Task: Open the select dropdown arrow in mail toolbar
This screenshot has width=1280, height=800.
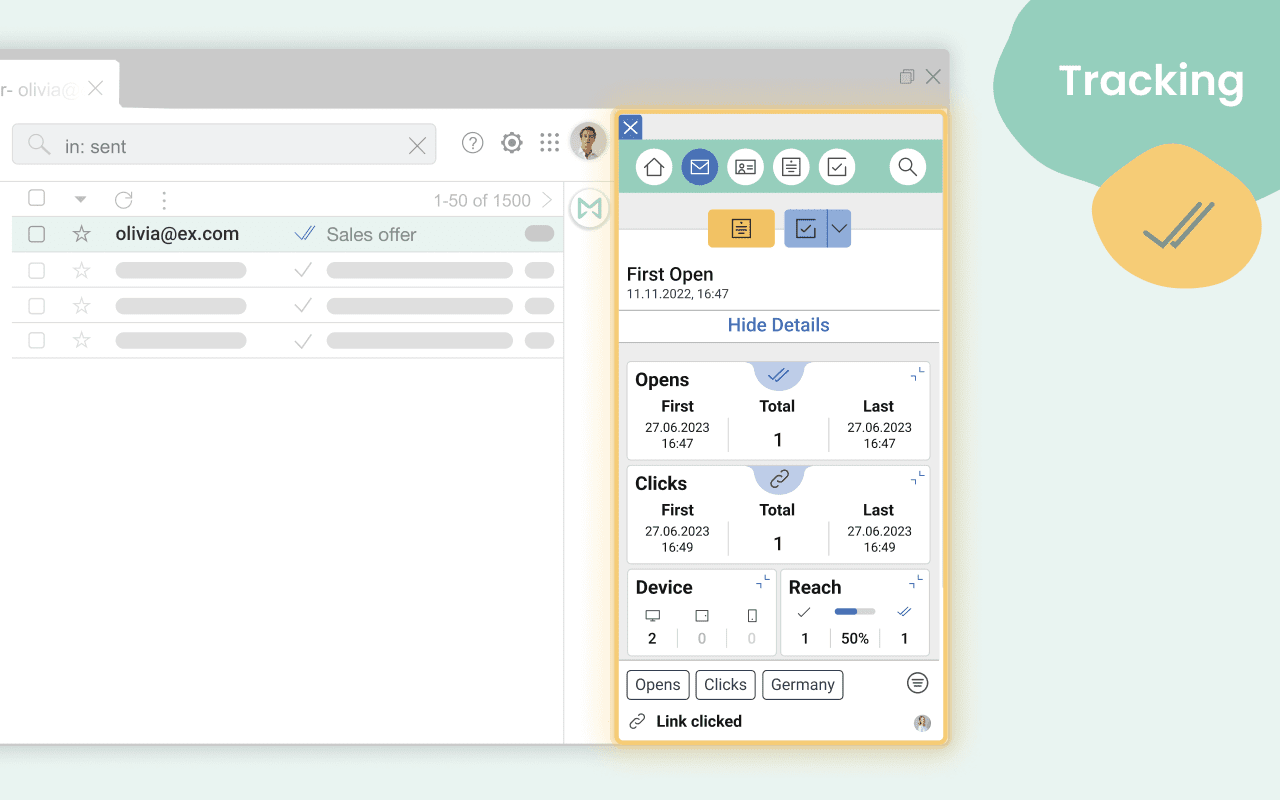Action: pyautogui.click(x=81, y=200)
